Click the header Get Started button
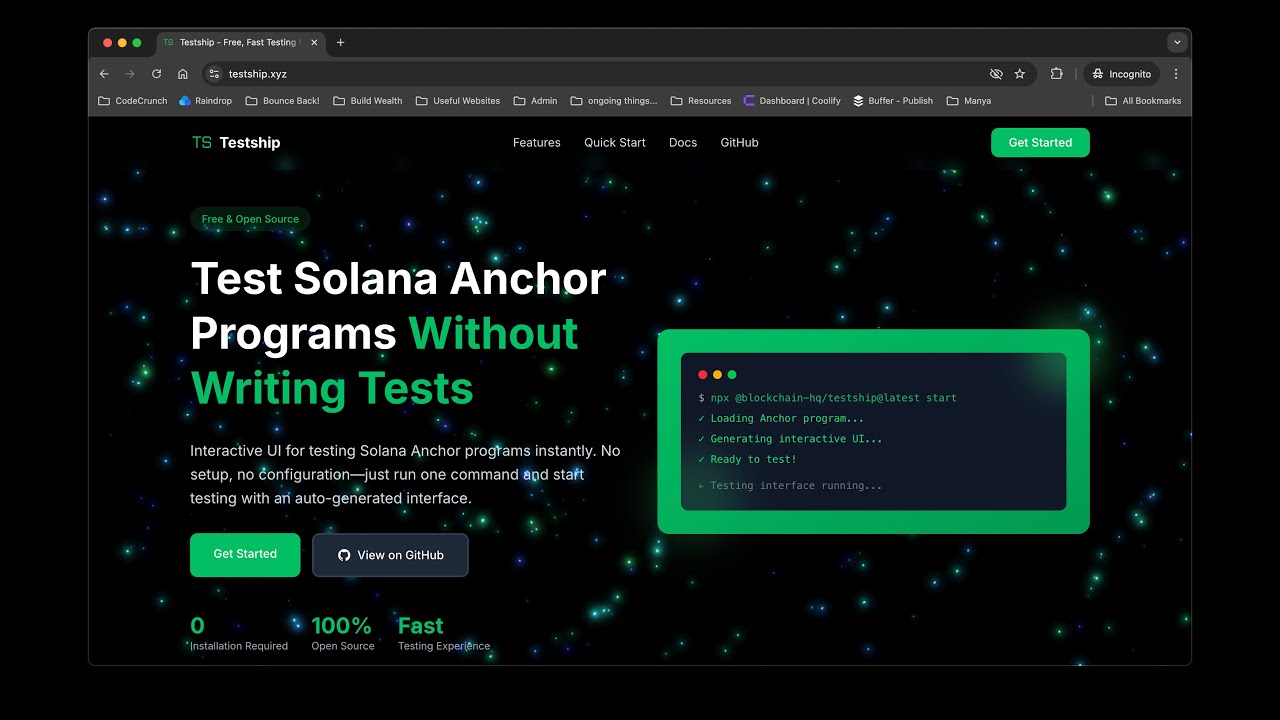This screenshot has width=1280, height=720. pos(1040,143)
